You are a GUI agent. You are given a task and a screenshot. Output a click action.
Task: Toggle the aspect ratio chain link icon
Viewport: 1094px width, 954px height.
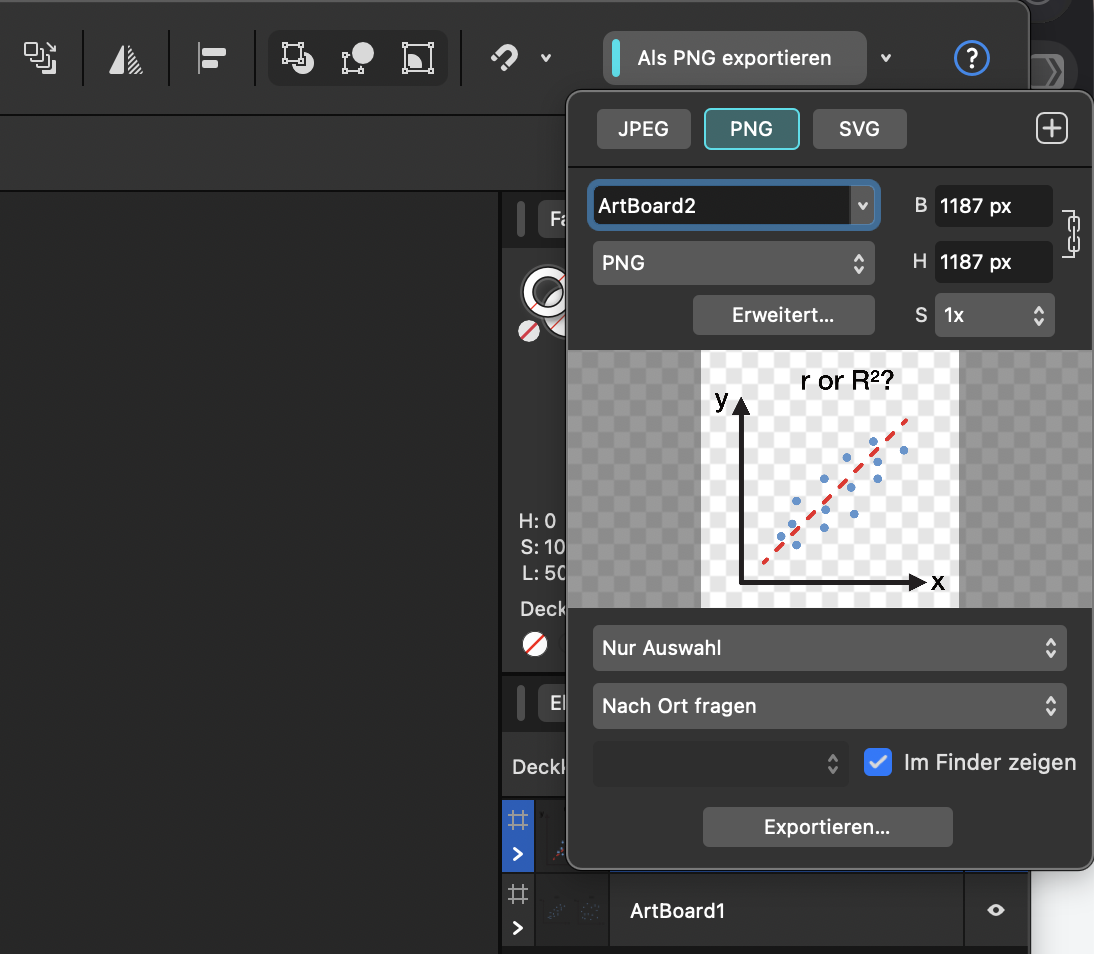[1071, 233]
